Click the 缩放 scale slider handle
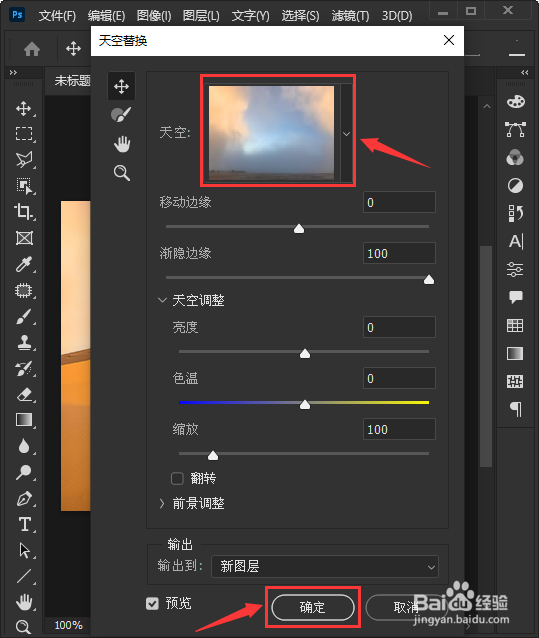This screenshot has height=638, width=539. [x=213, y=455]
